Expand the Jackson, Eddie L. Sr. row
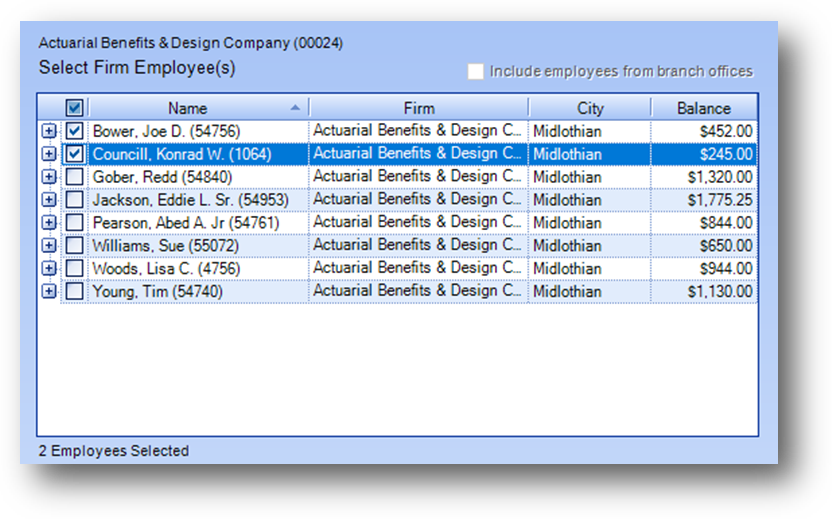This screenshot has width=832, height=519. [x=49, y=200]
